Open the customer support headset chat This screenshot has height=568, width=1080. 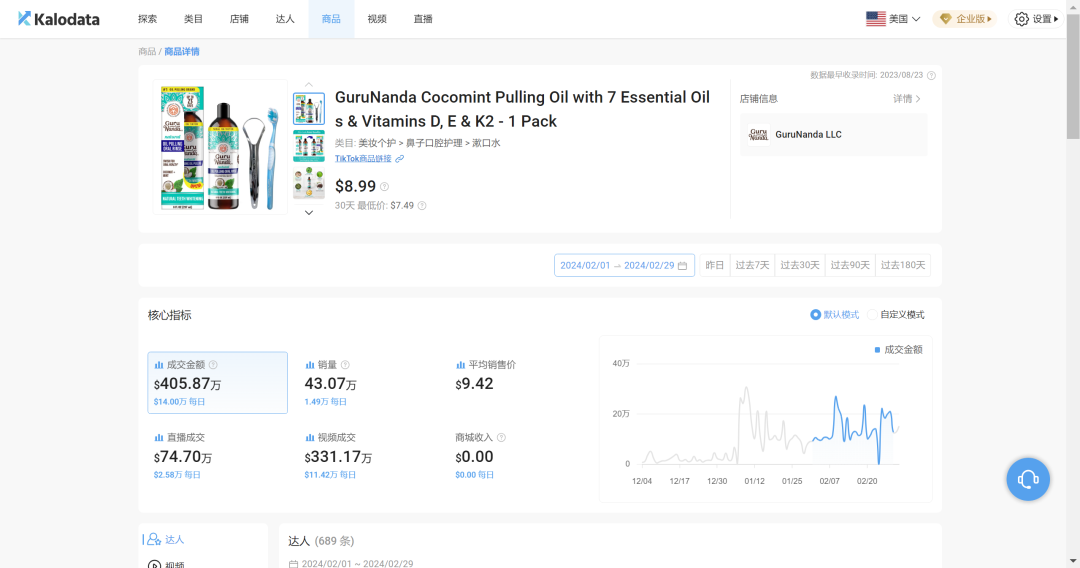pyautogui.click(x=1028, y=479)
